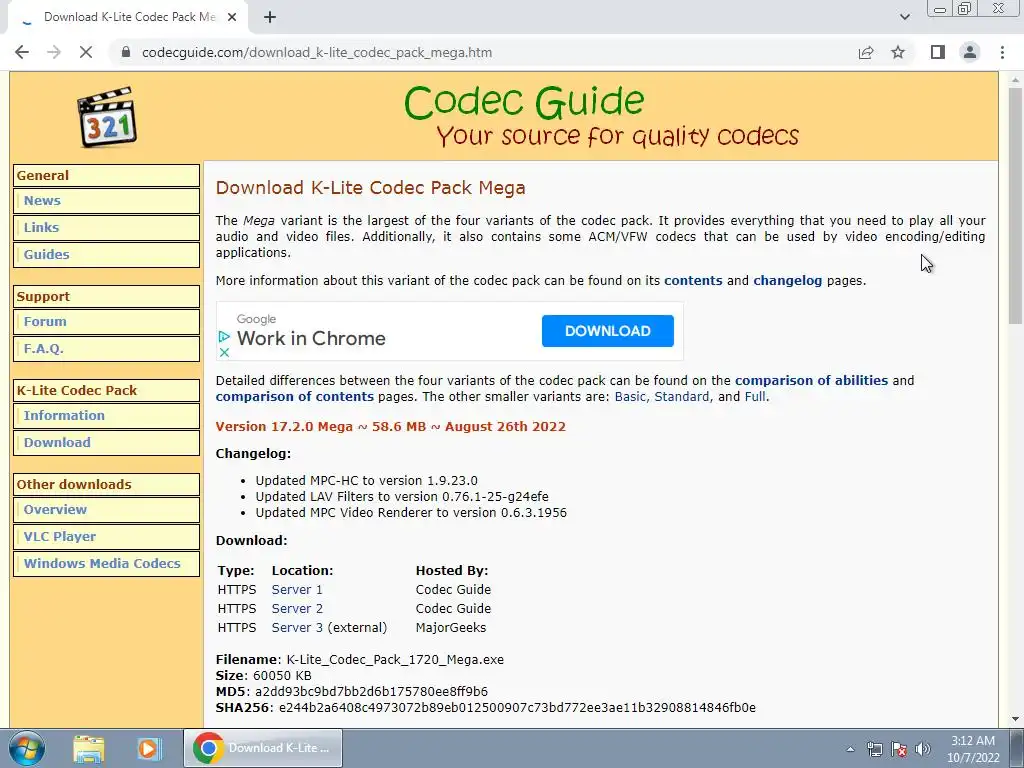
Task: Click the MD5 hash value
Action: (372, 692)
